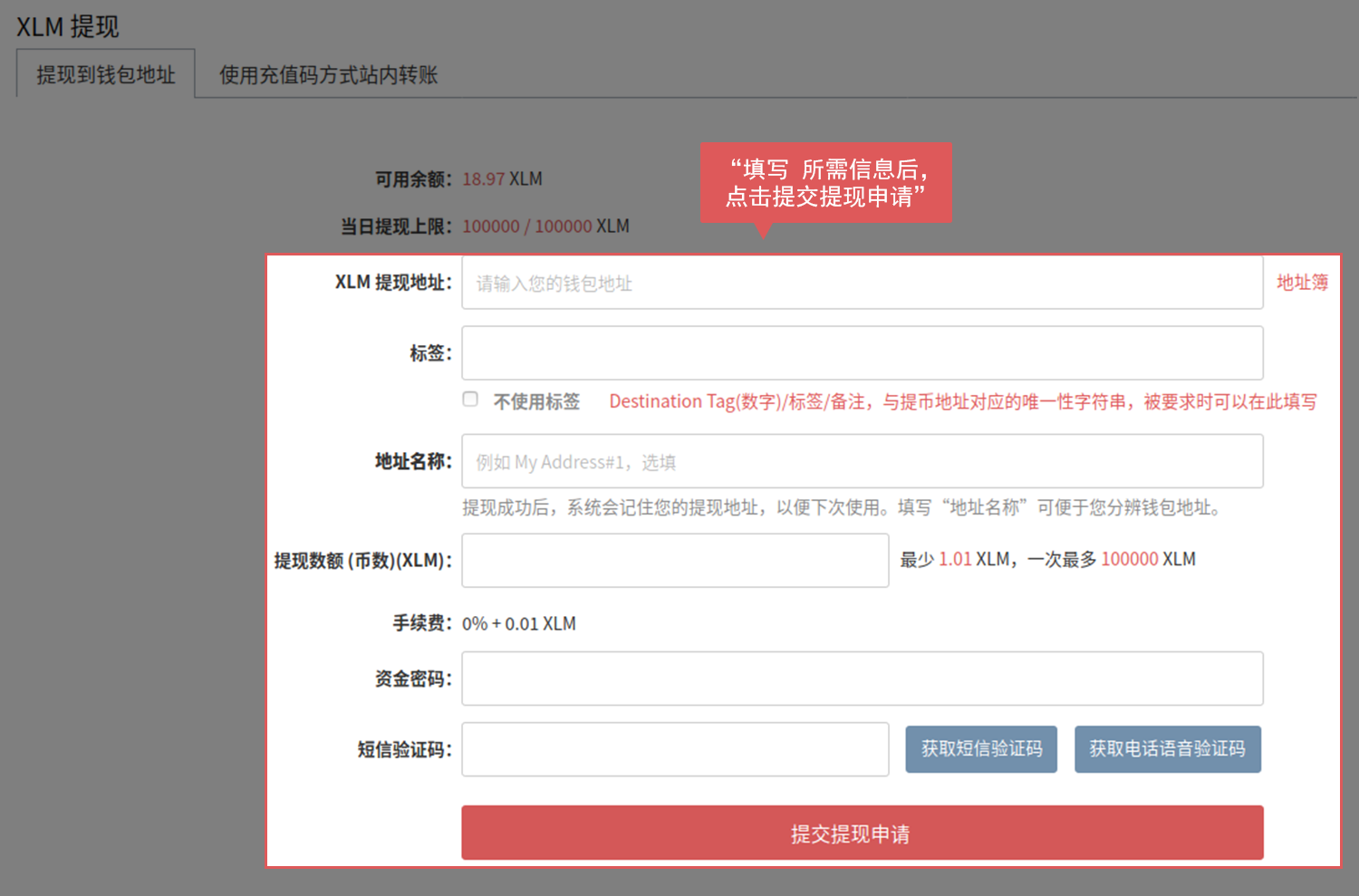Click the XLM 提现 page heading
The width and height of the screenshot is (1359, 896).
click(x=68, y=26)
